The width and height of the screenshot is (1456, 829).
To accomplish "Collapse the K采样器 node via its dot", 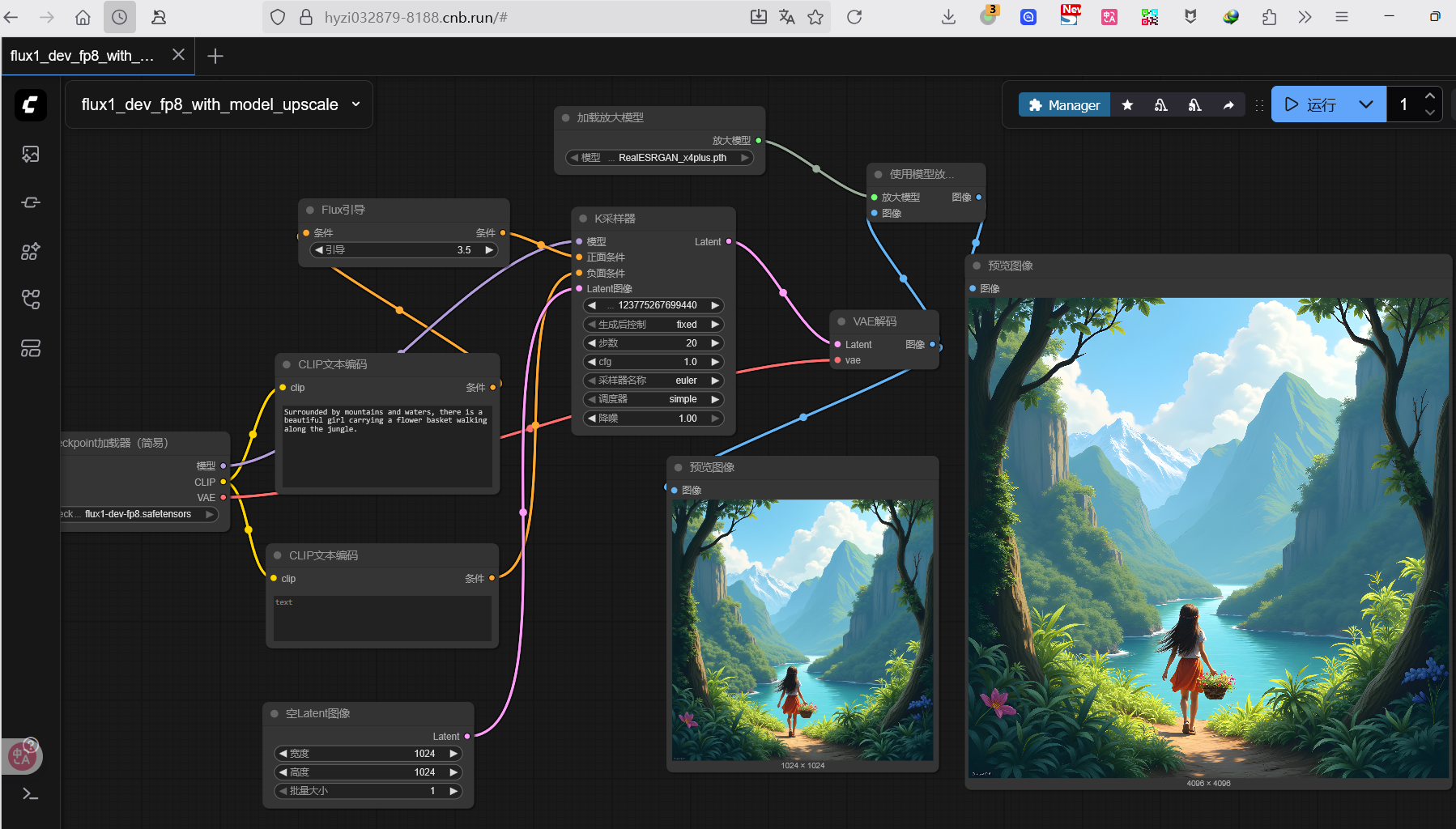I will point(583,219).
